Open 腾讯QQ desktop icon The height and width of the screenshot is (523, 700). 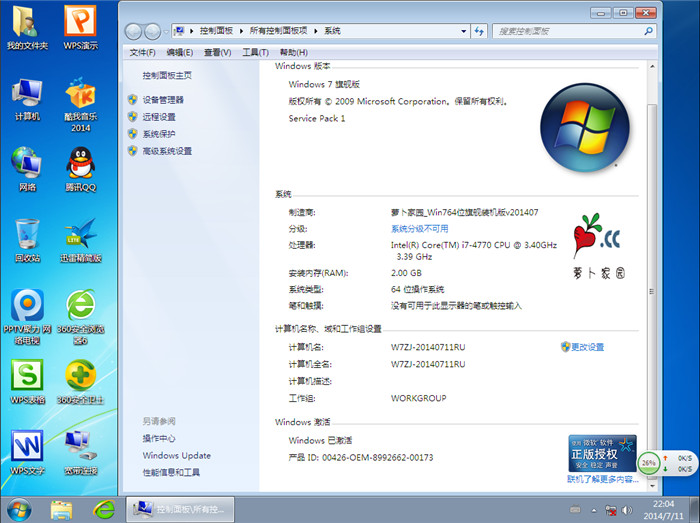(81, 165)
